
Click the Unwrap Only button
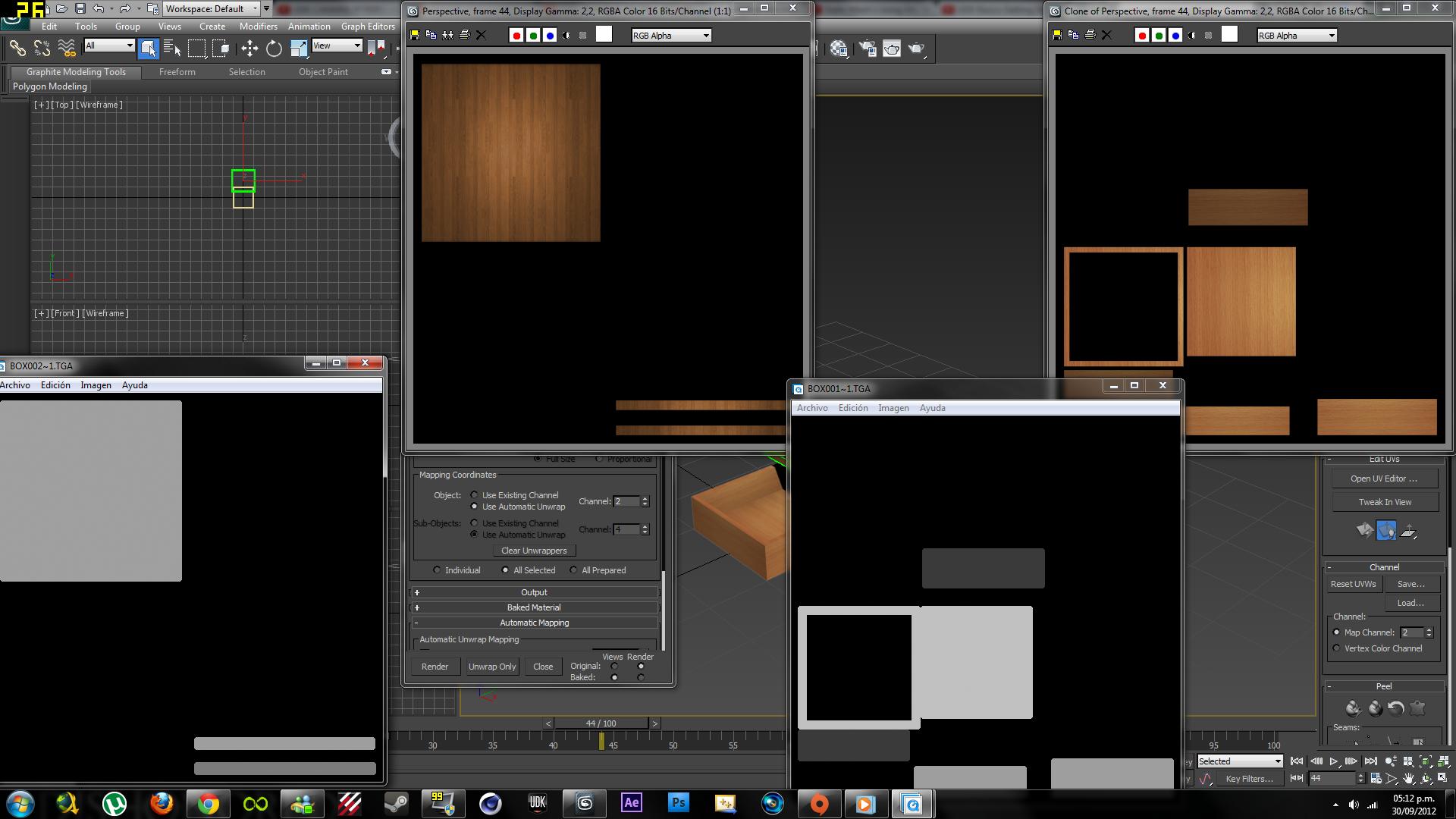pos(491,667)
